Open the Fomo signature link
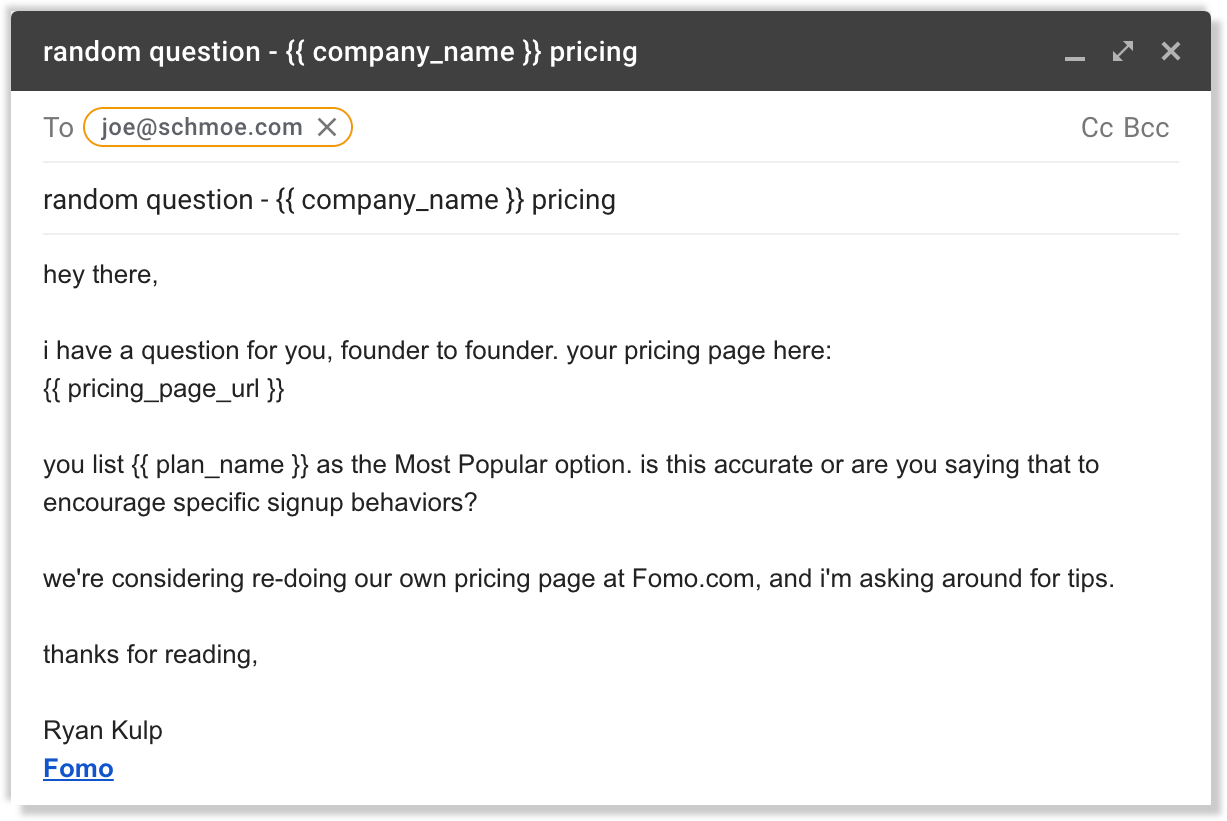The width and height of the screenshot is (1227, 821). click(78, 768)
